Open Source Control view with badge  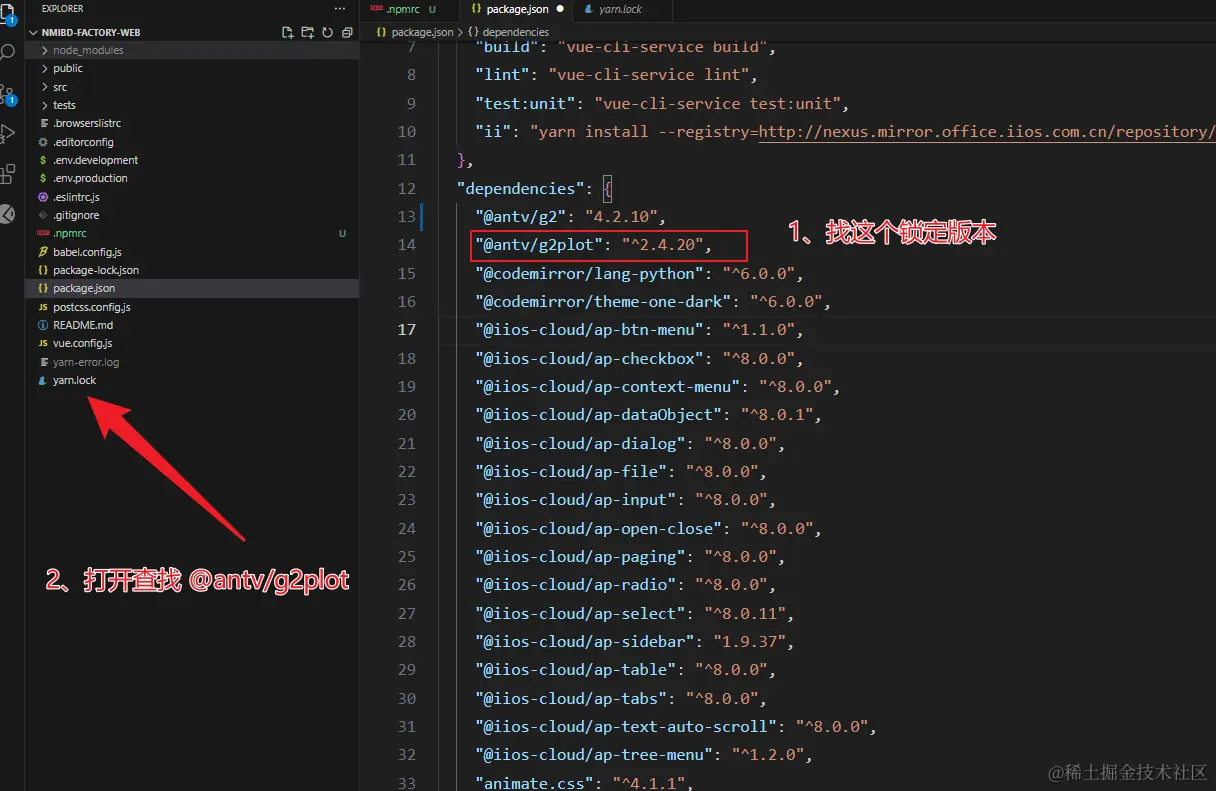tap(9, 93)
